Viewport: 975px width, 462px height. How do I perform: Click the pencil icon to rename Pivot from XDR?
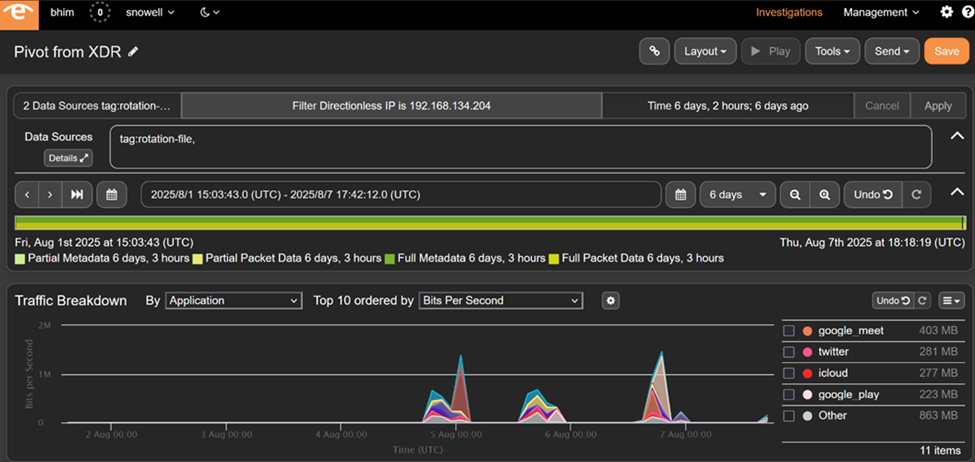(134, 51)
